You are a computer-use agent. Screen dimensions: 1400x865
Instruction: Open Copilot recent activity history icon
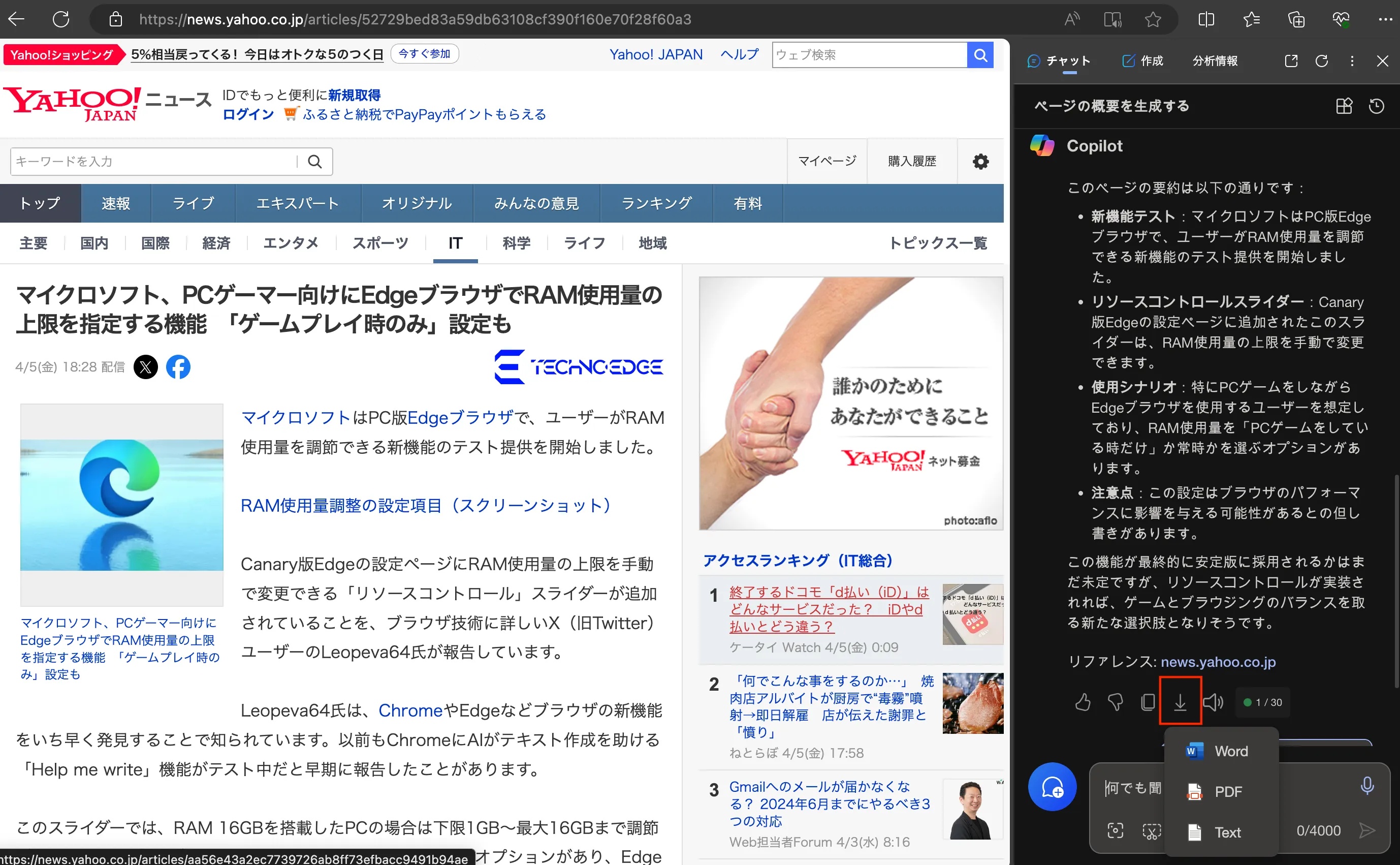click(1377, 106)
